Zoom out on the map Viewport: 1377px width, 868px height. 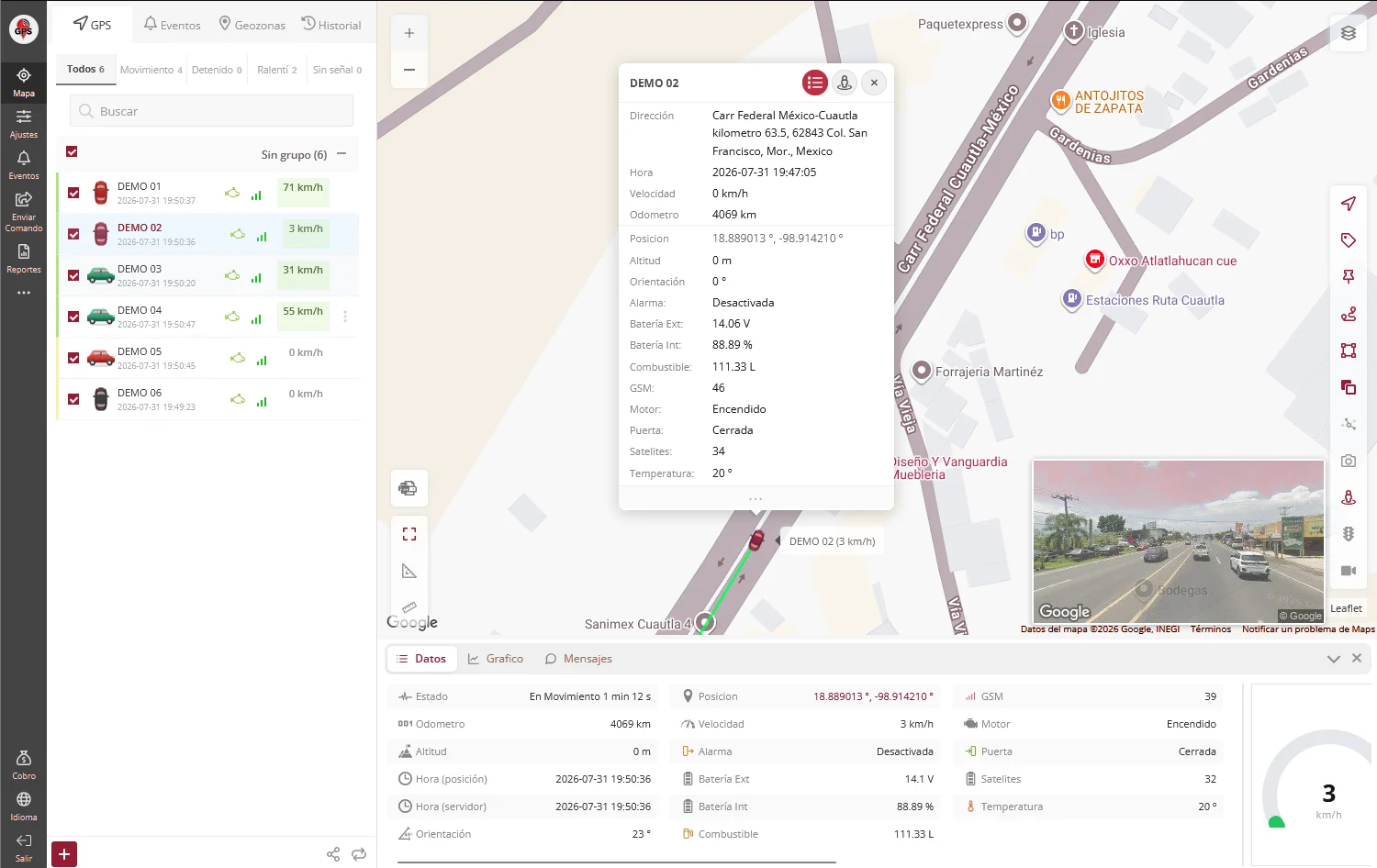click(409, 70)
